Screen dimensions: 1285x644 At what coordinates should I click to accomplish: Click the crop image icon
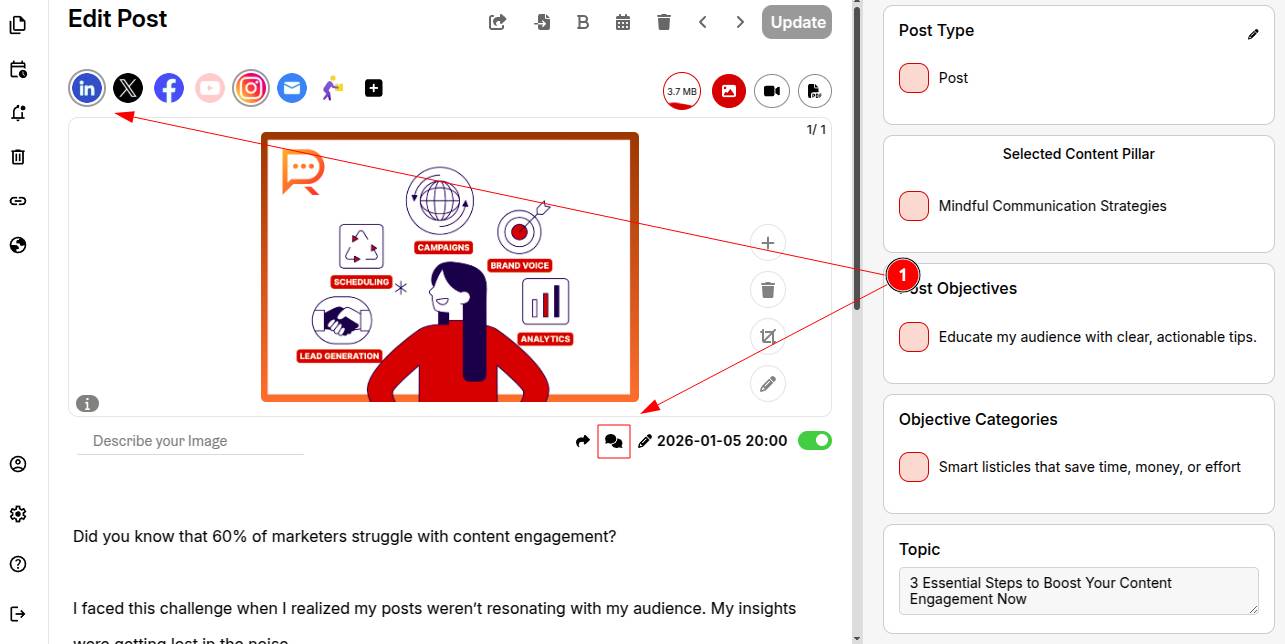coord(768,337)
